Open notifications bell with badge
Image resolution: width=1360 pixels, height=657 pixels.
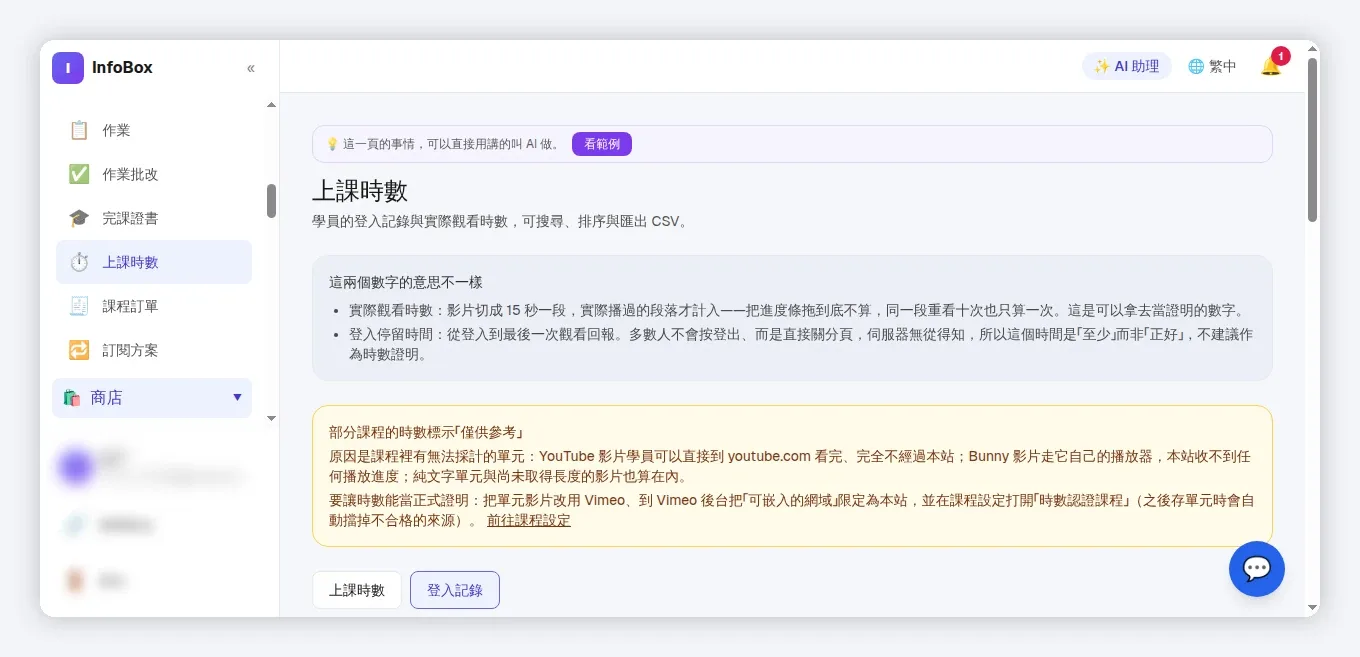tap(1272, 65)
